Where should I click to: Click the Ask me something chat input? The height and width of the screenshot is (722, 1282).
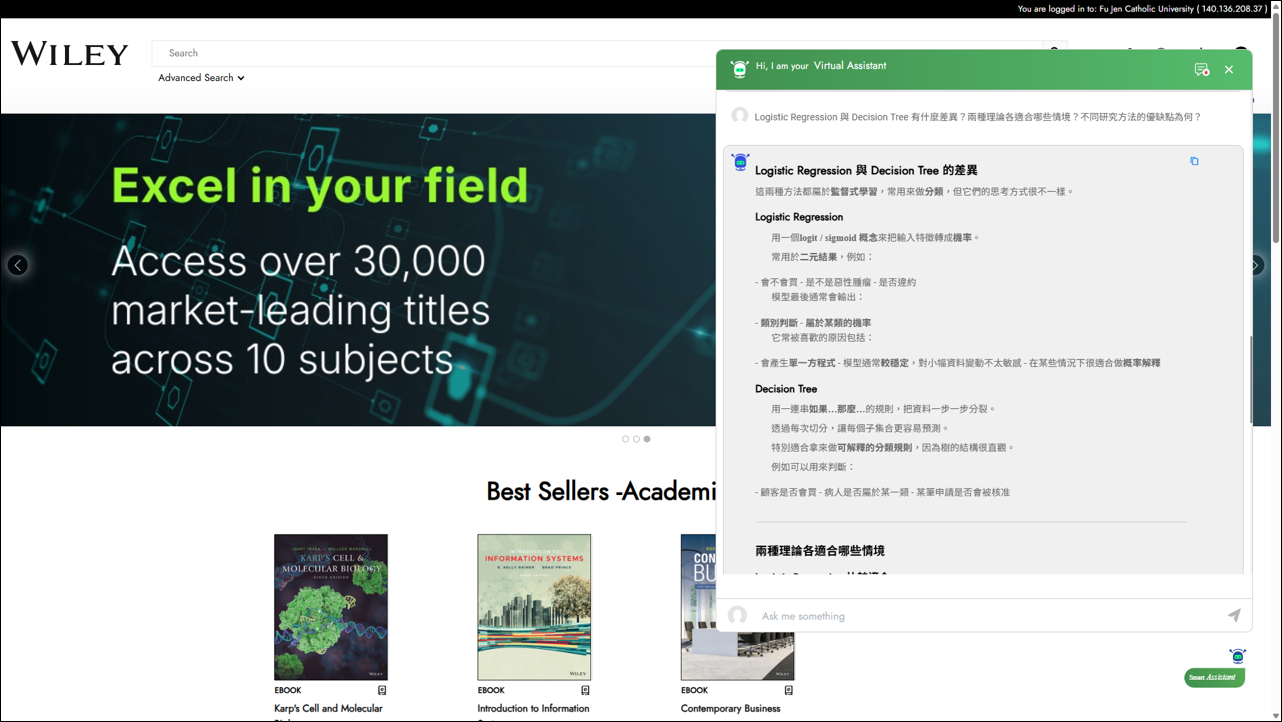pos(990,616)
